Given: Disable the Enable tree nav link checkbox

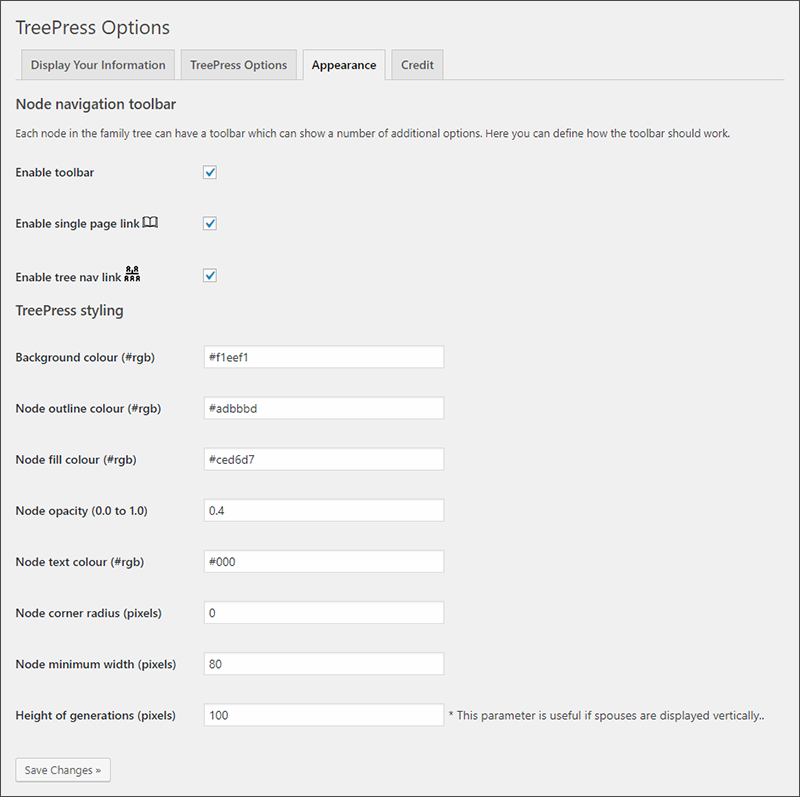Looking at the screenshot, I should pyautogui.click(x=210, y=276).
